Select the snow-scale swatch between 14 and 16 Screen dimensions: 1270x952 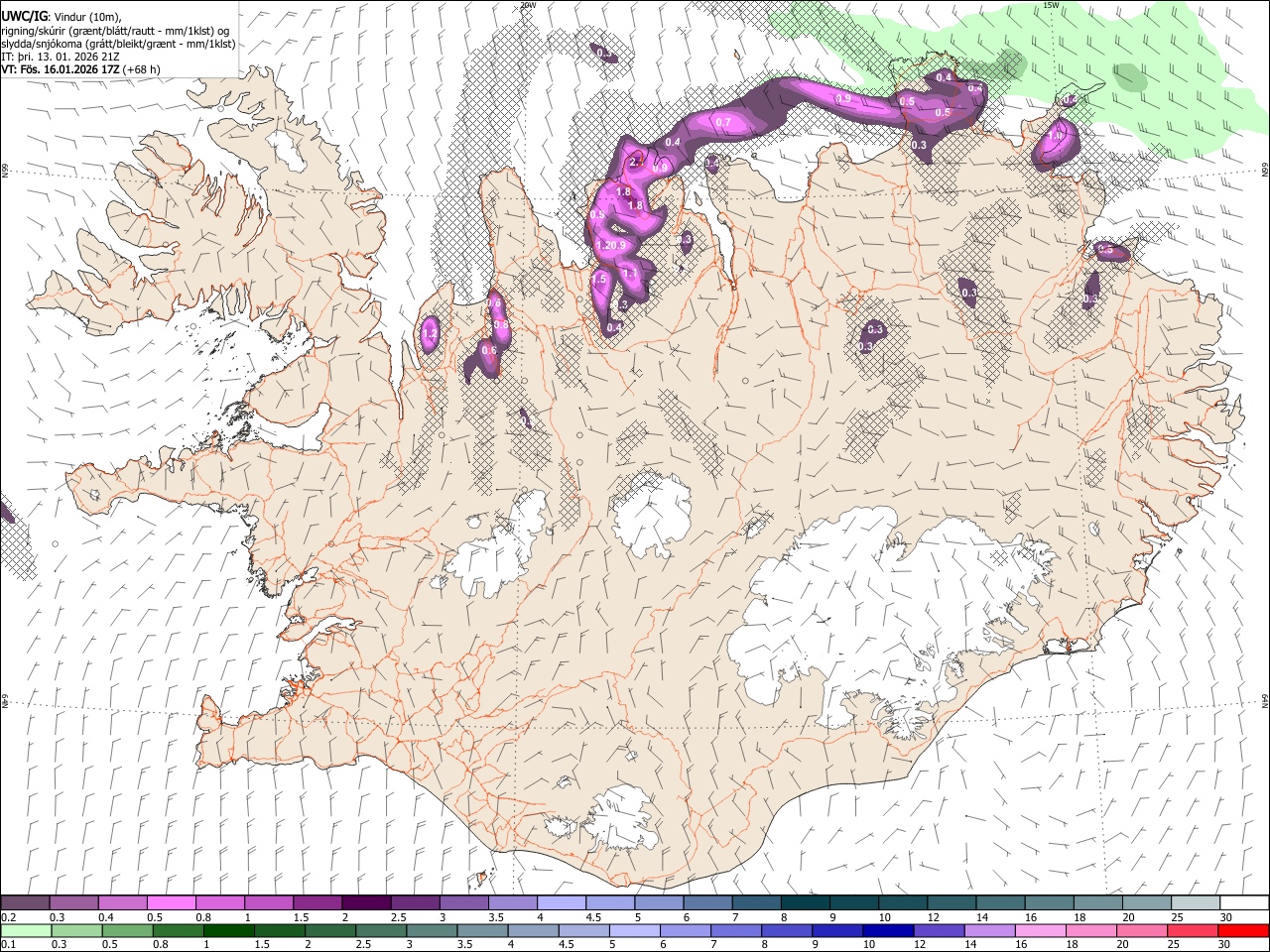(x=999, y=902)
